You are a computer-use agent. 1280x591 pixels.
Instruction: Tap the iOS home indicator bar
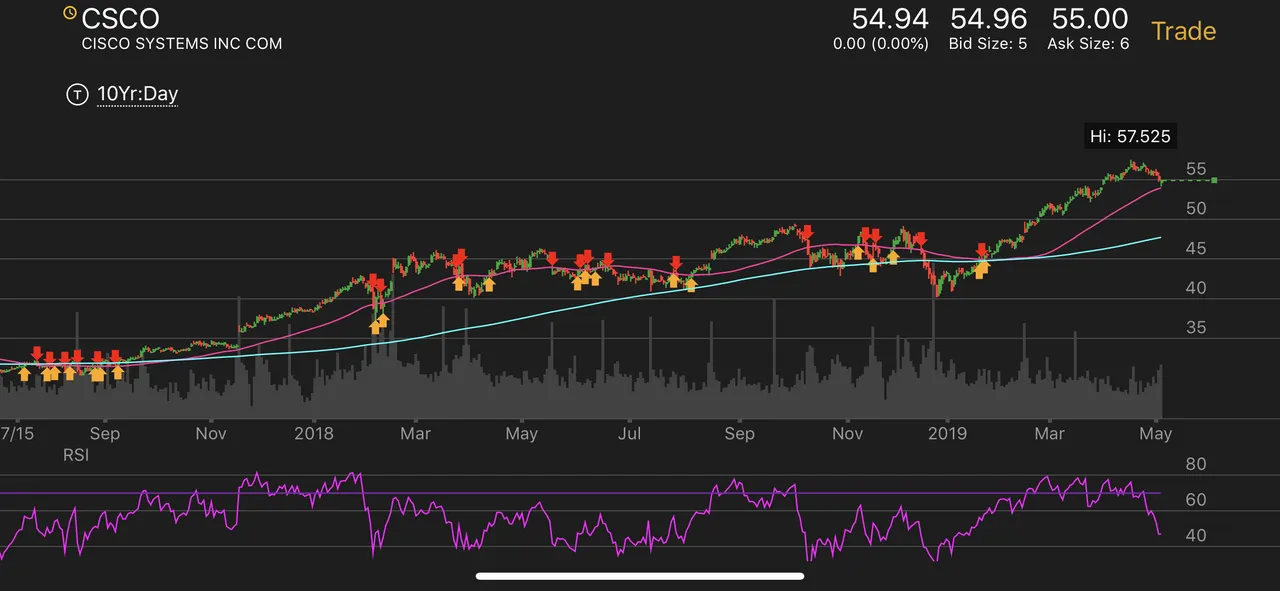pos(640,576)
